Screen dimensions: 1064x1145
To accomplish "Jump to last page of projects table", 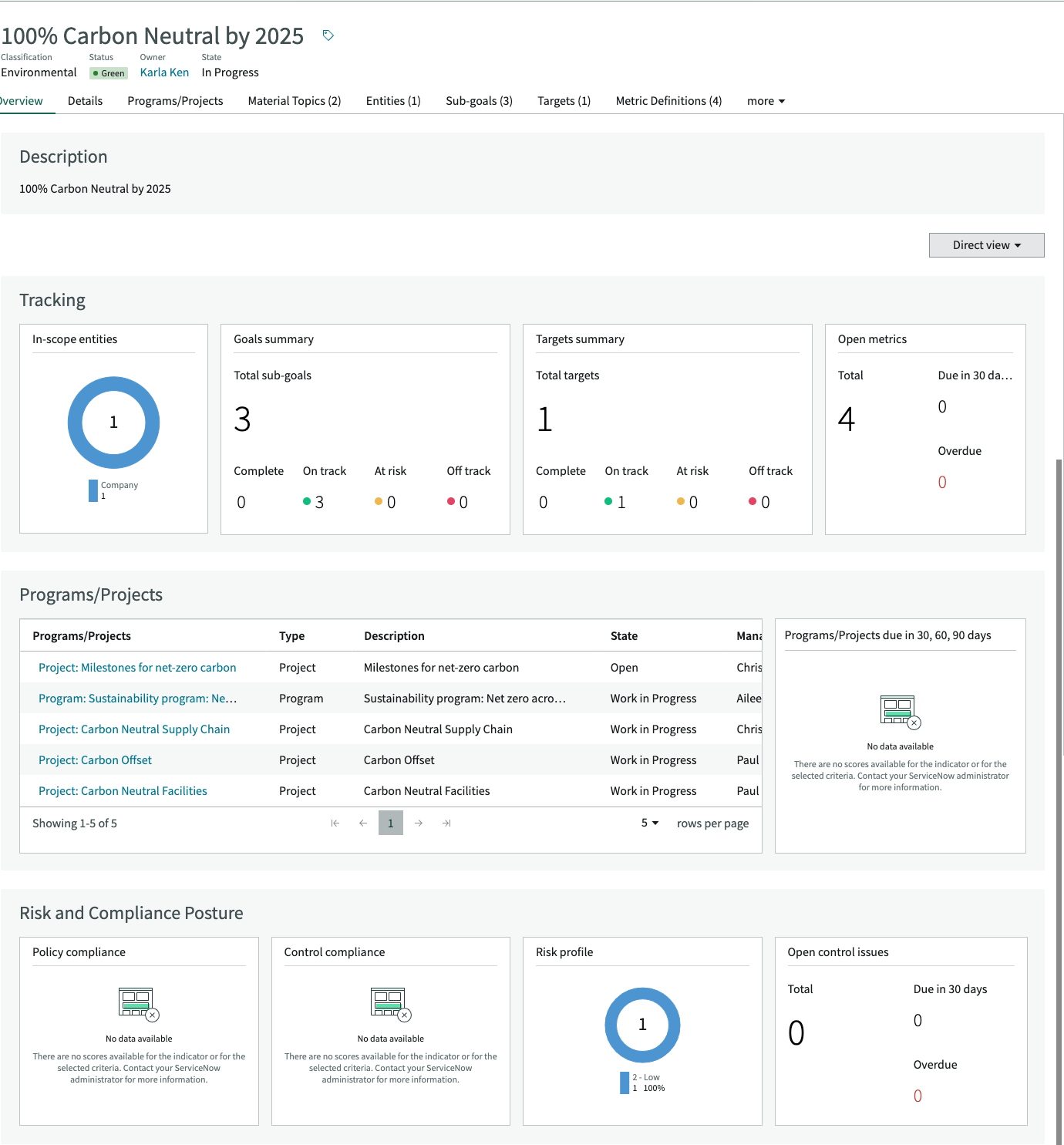I will [x=446, y=823].
